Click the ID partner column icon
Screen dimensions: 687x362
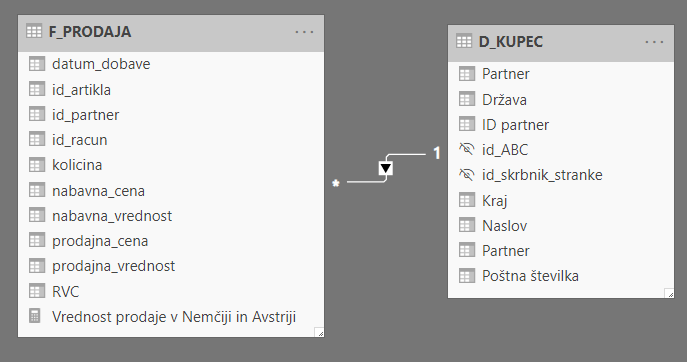pos(467,124)
